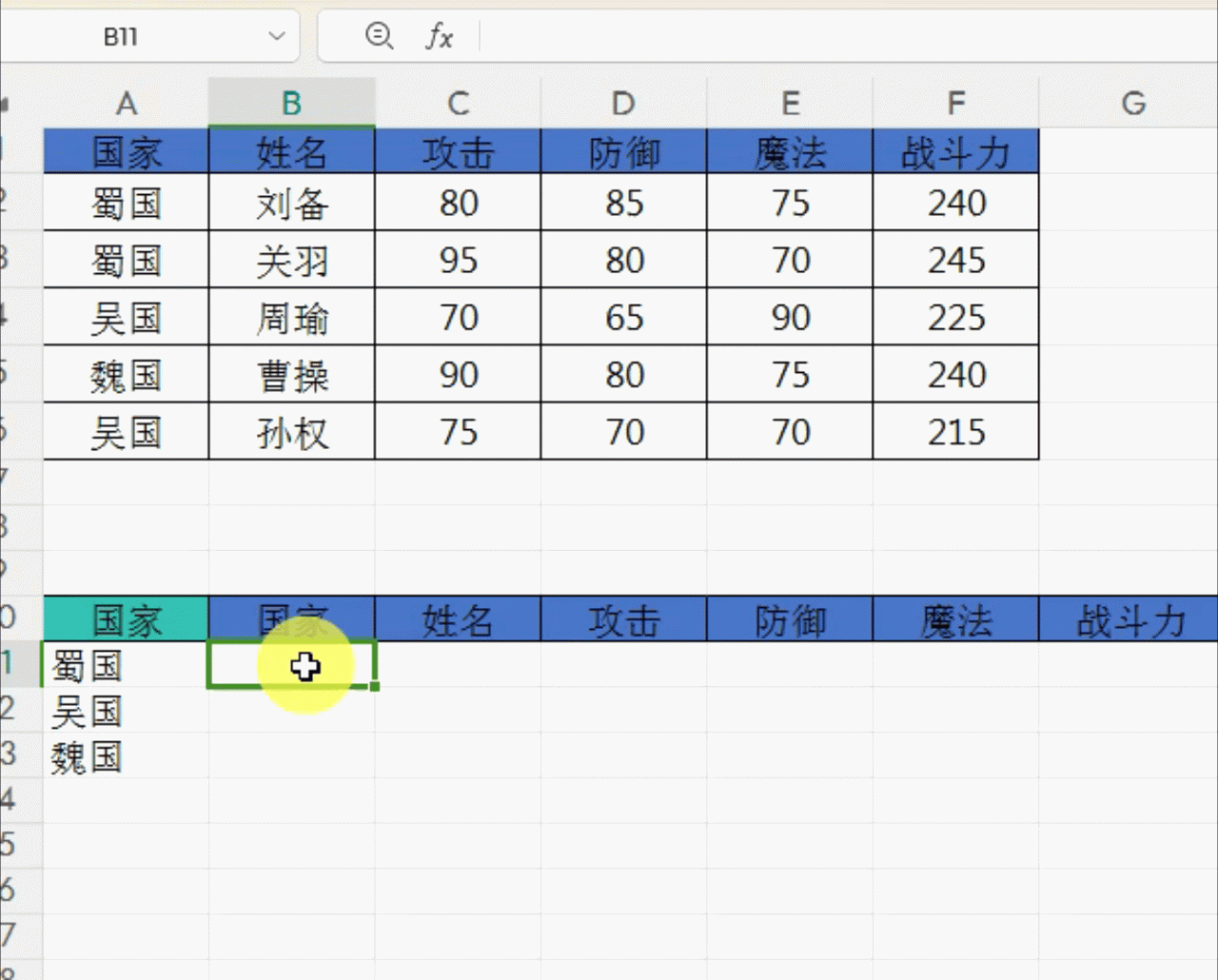This screenshot has height=980, width=1218.
Task: Select the power value 245
Action: [x=955, y=260]
